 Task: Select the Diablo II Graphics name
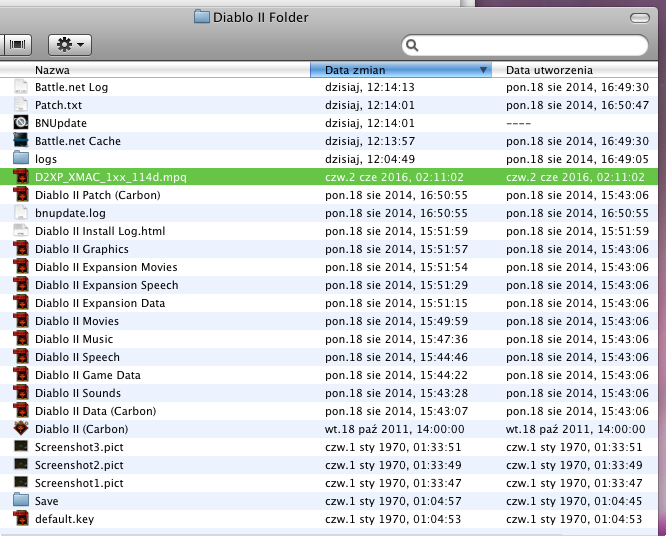click(x=82, y=249)
